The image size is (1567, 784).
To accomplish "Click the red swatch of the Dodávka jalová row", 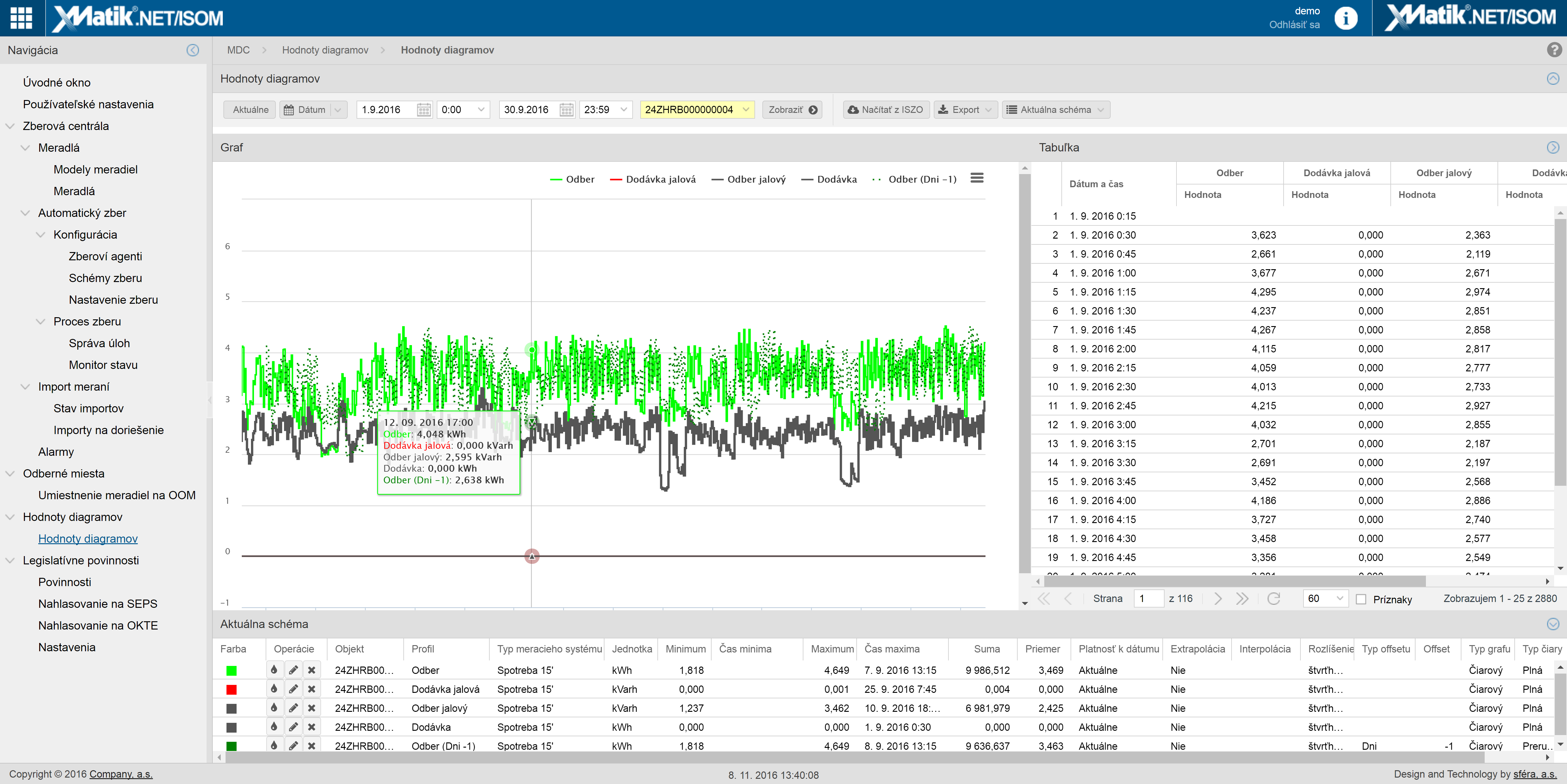I will click(x=231, y=689).
